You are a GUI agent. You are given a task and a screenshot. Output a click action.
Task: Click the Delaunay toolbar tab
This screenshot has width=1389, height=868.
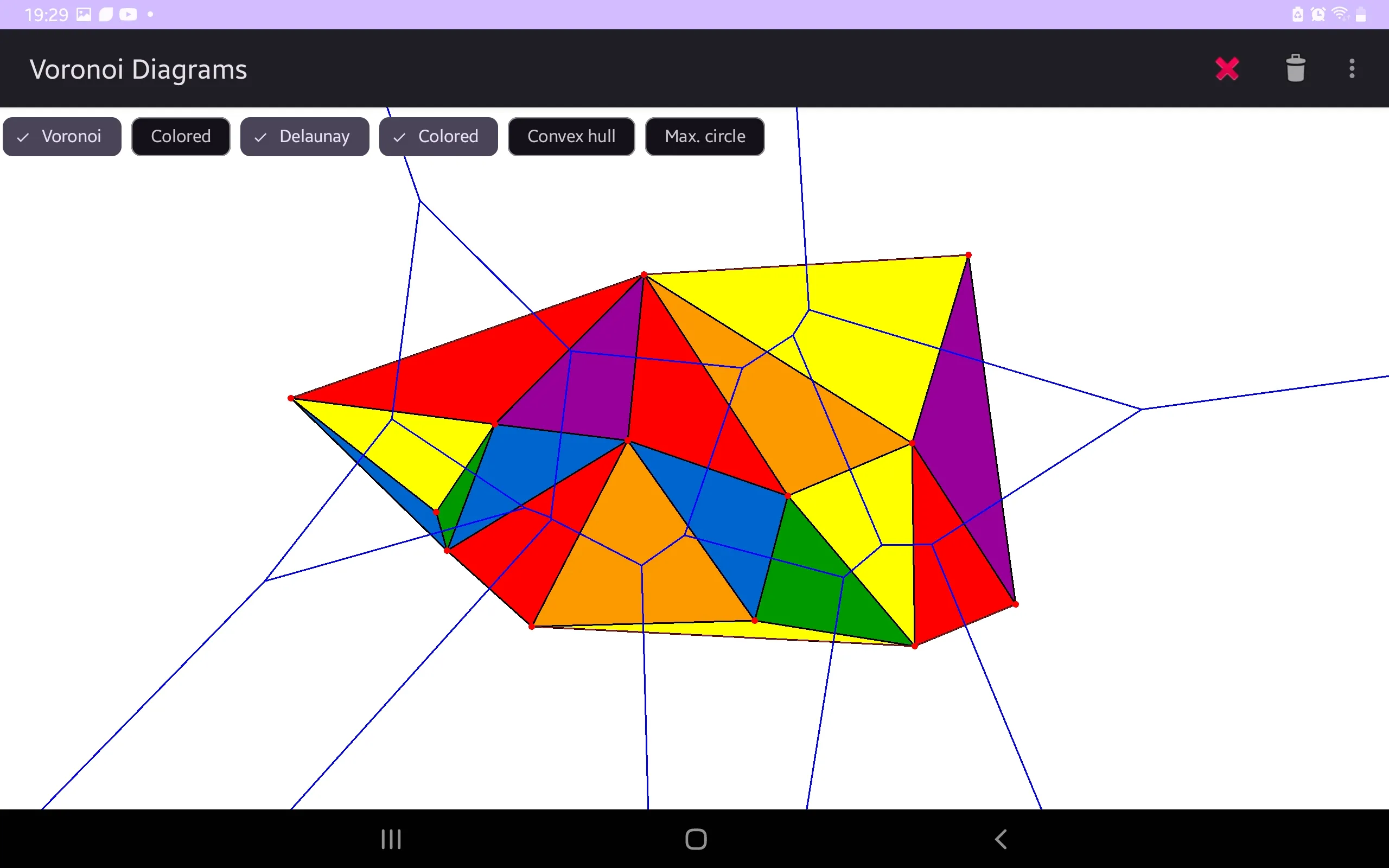pyautogui.click(x=302, y=135)
